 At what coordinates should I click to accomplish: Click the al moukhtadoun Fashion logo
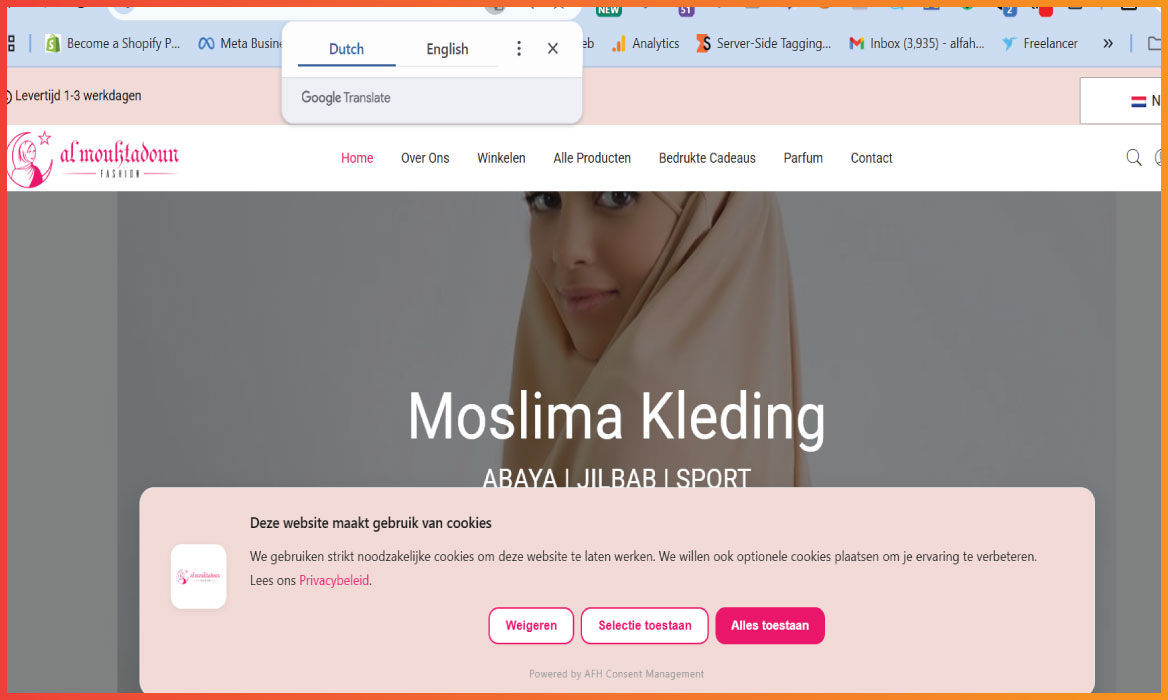tap(92, 159)
